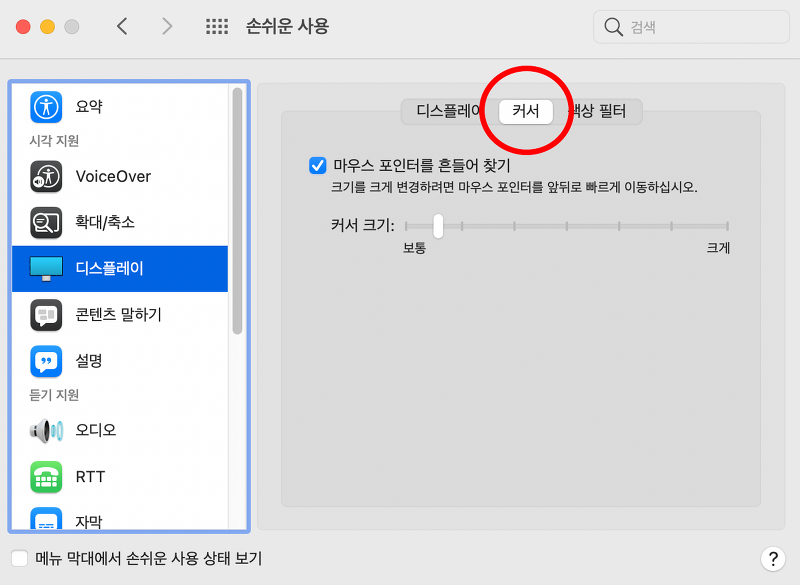The image size is (800, 585).
Task: Click the 크게 slider label
Action: (718, 248)
